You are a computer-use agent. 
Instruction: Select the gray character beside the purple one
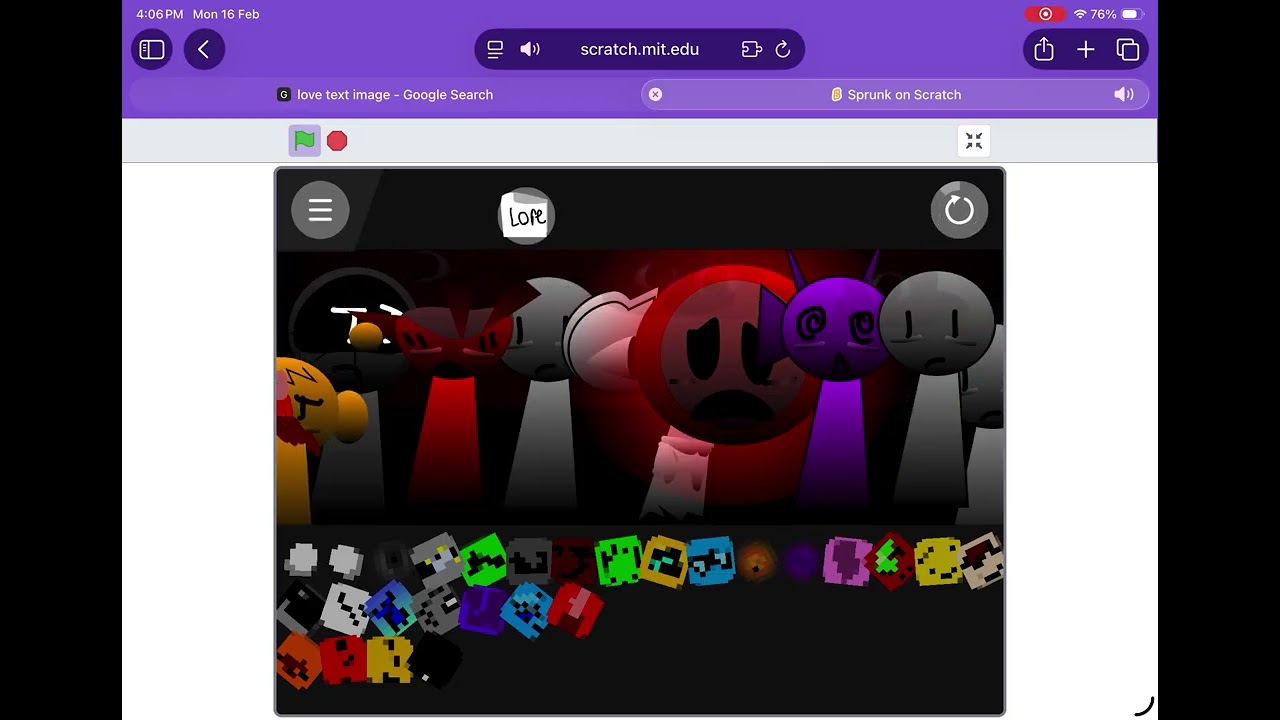pyautogui.click(x=935, y=385)
